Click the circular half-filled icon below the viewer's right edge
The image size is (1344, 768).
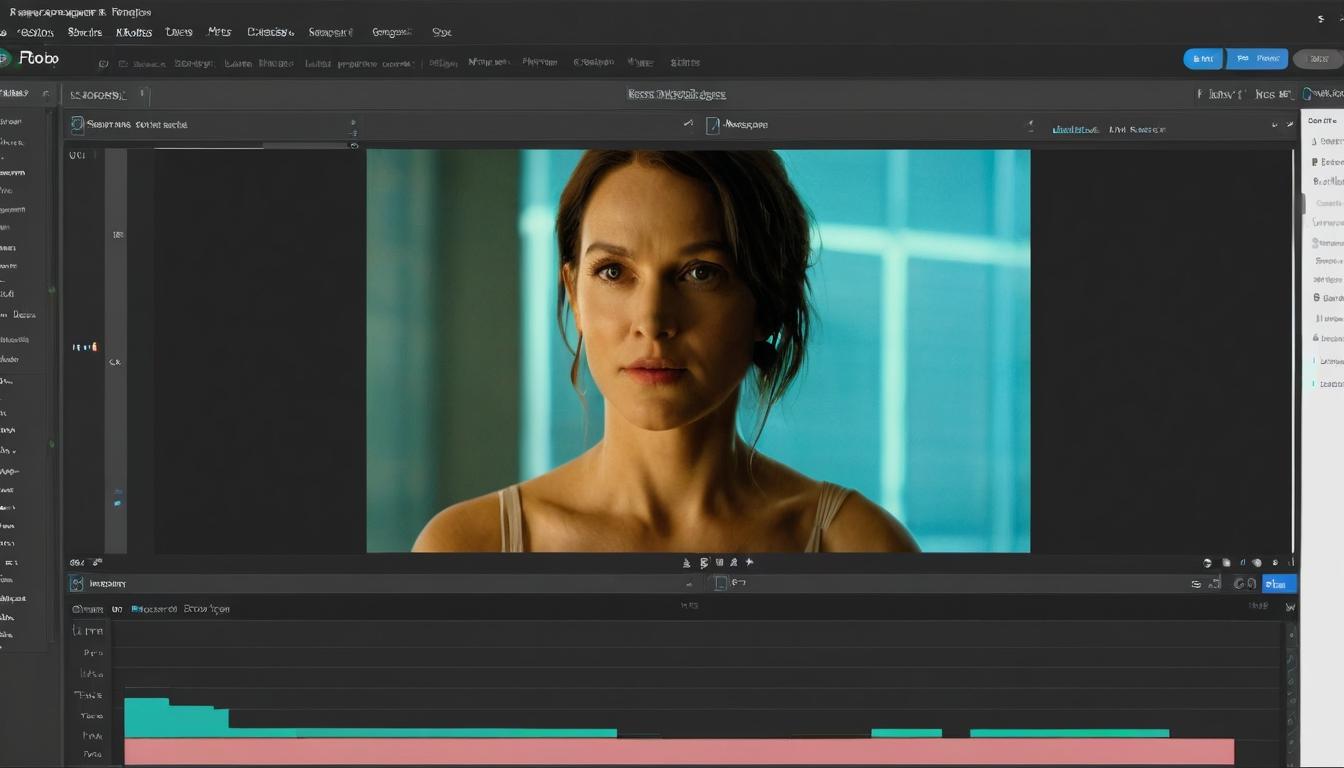coord(1207,563)
